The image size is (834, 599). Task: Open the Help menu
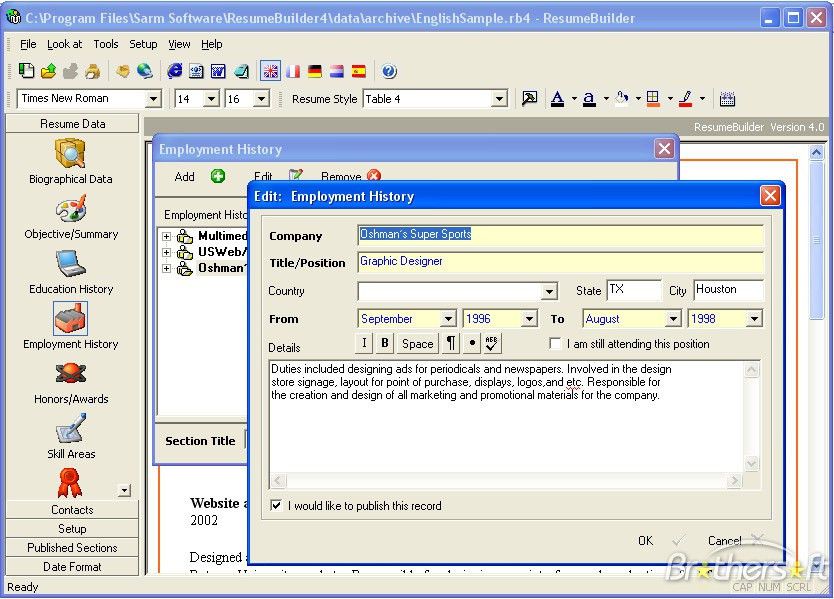point(212,44)
